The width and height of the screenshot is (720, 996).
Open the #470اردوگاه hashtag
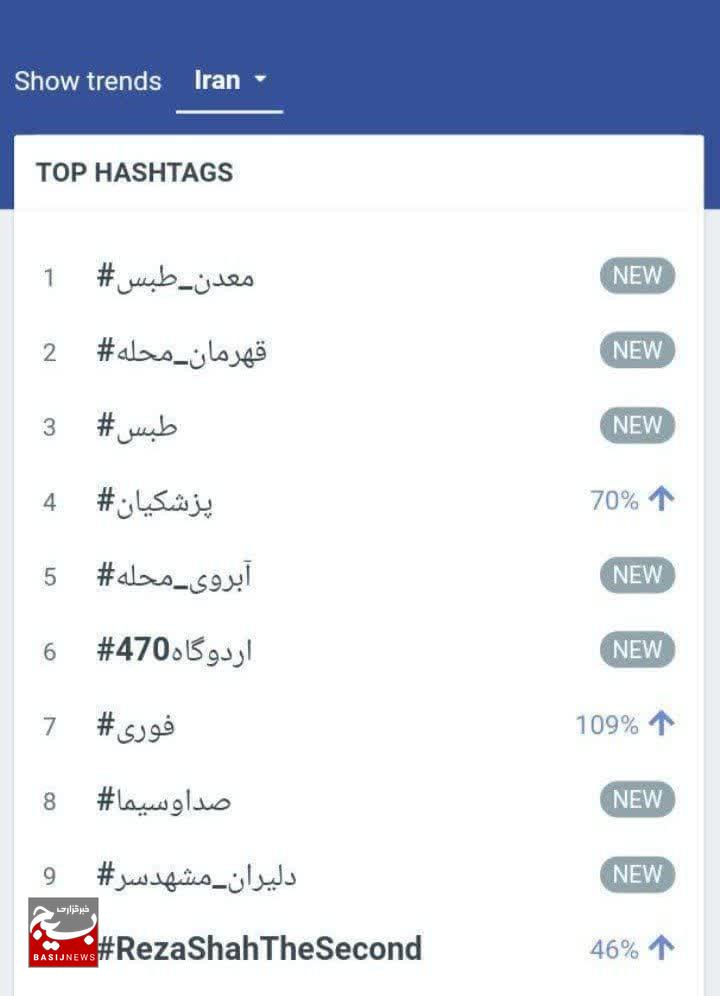click(175, 650)
